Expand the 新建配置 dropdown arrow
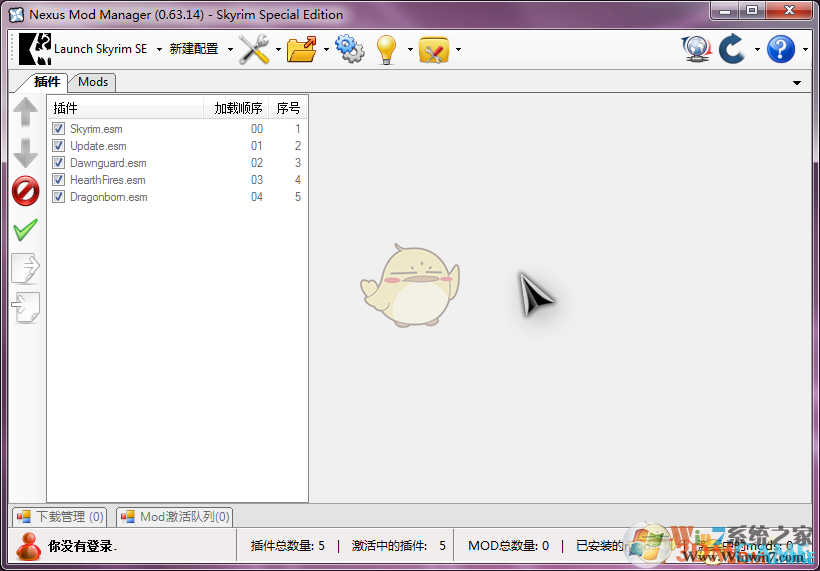820x571 pixels. point(230,50)
